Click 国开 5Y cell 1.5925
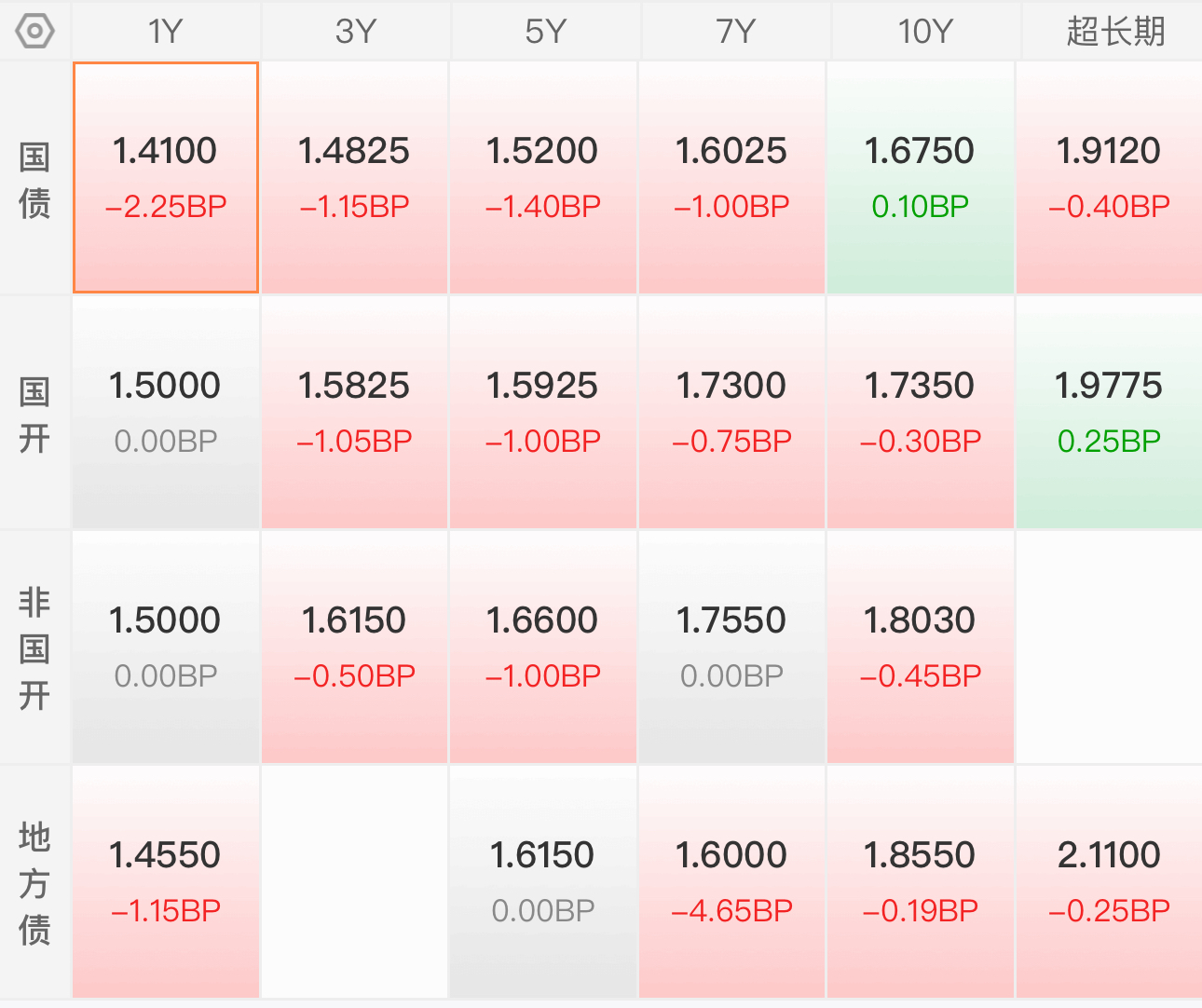Image resolution: width=1202 pixels, height=1008 pixels. [543, 413]
